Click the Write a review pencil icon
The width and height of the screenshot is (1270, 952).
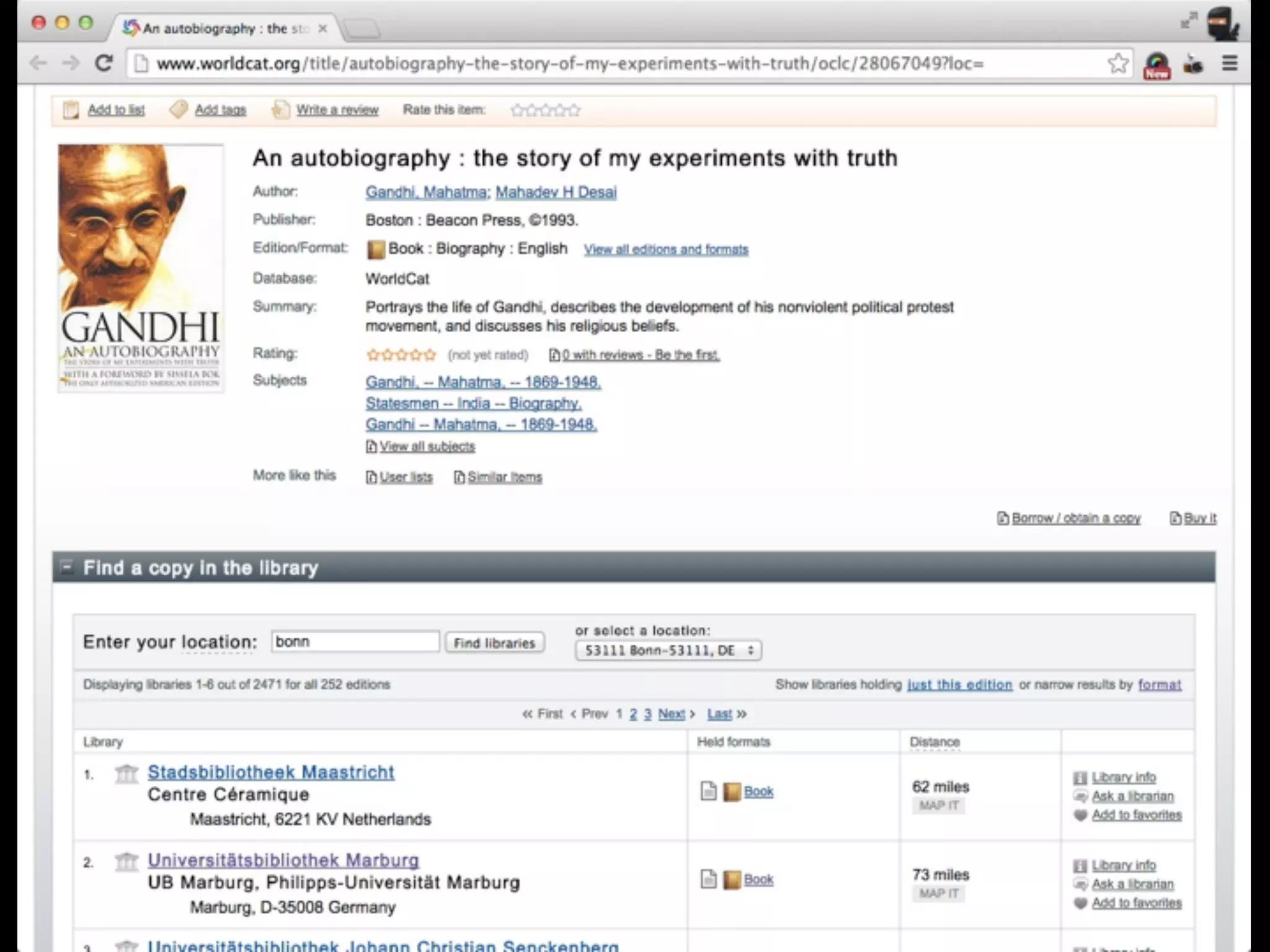(280, 110)
